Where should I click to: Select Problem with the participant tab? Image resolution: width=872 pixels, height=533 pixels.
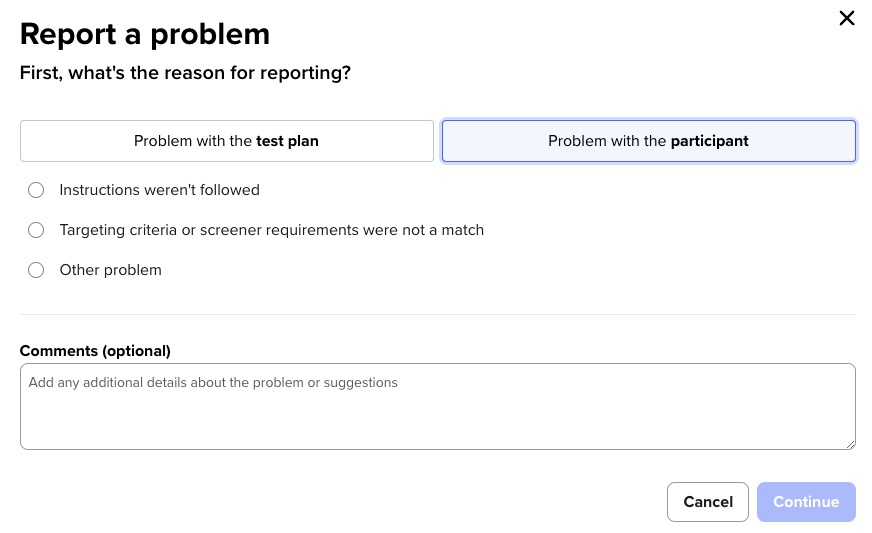pyautogui.click(x=648, y=141)
